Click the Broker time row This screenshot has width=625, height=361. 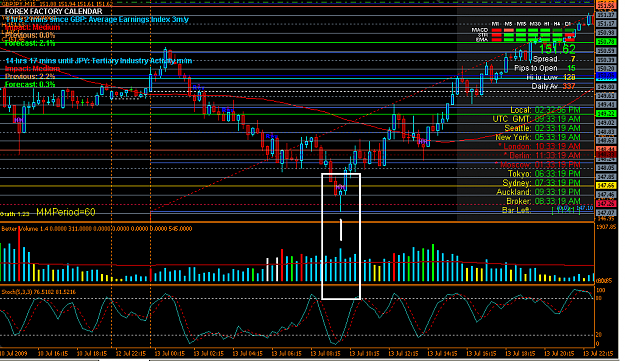544,201
